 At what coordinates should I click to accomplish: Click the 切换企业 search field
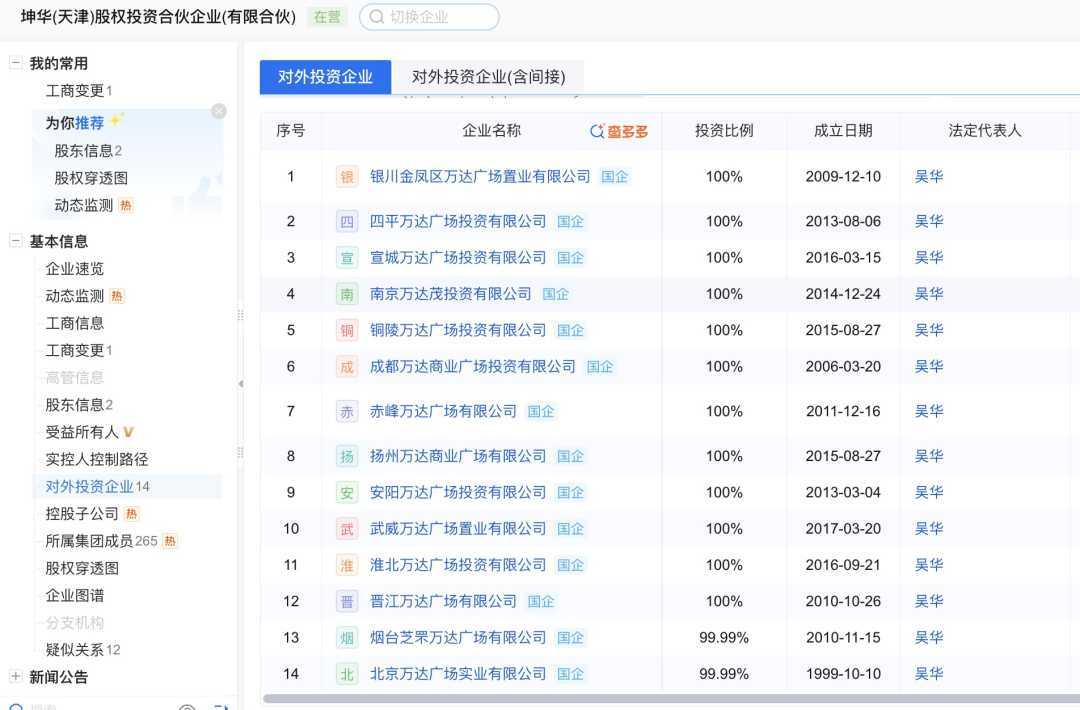point(430,17)
